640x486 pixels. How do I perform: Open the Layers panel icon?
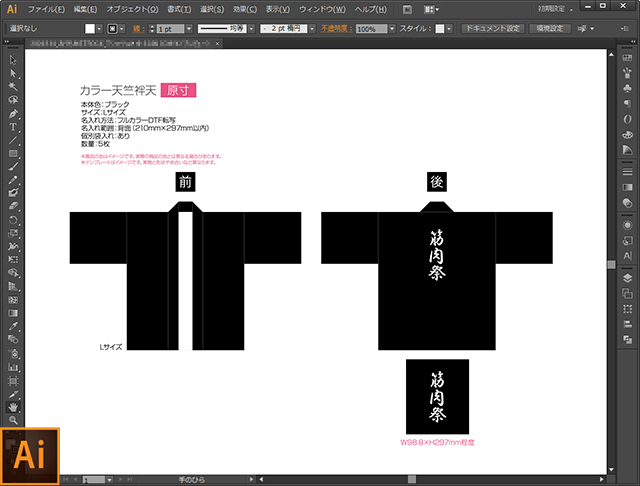(627, 278)
